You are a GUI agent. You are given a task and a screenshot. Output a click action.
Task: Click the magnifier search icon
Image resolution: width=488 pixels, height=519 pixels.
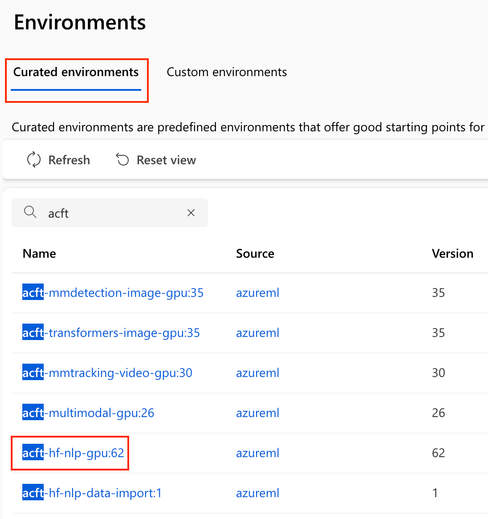point(30,212)
